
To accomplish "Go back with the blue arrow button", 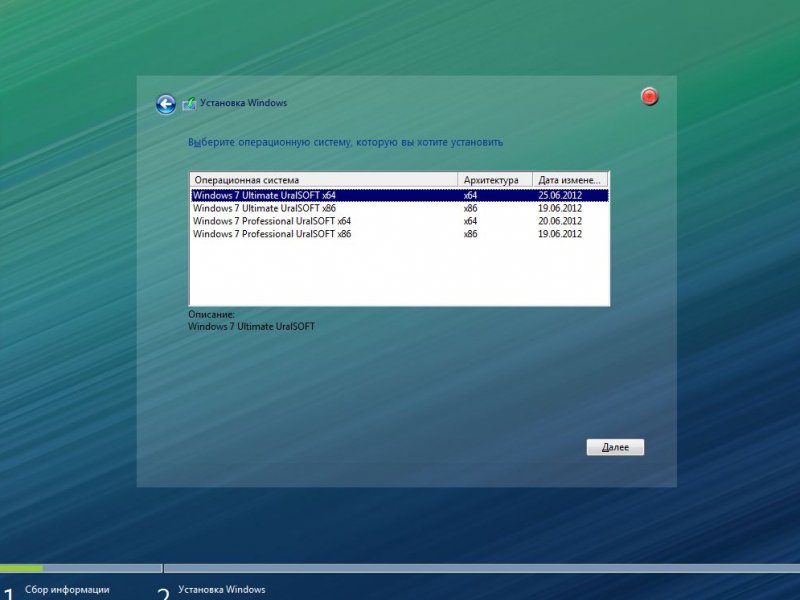I will point(166,104).
